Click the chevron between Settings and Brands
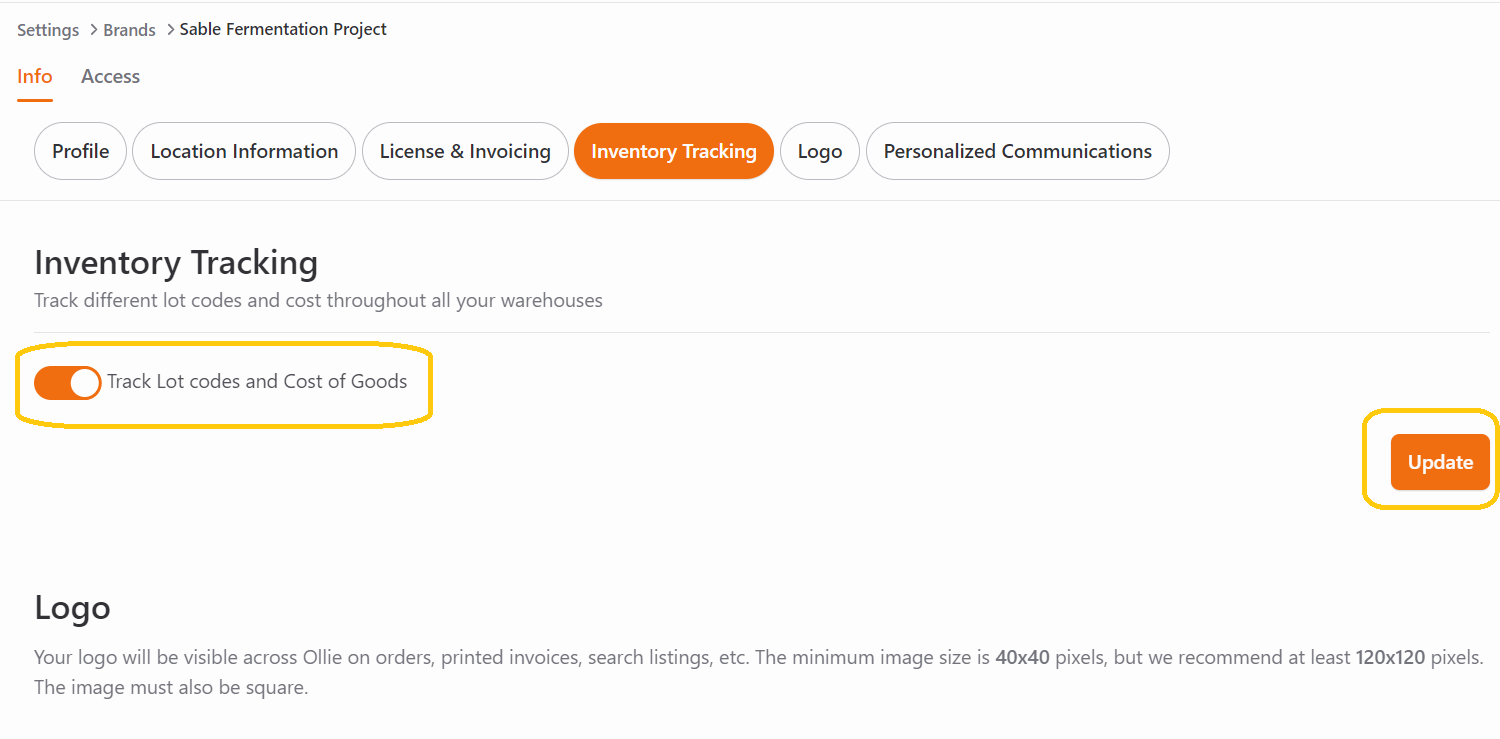Screen dimensions: 1500x739 point(92,30)
